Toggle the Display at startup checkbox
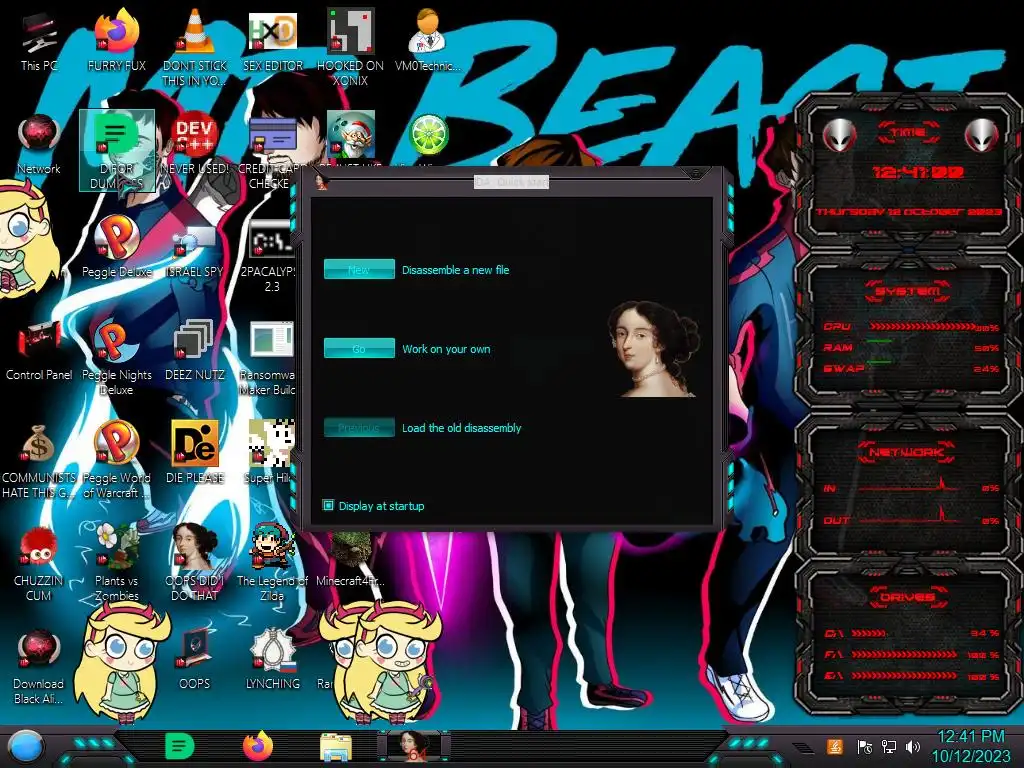Viewport: 1024px width, 768px height. (x=328, y=505)
